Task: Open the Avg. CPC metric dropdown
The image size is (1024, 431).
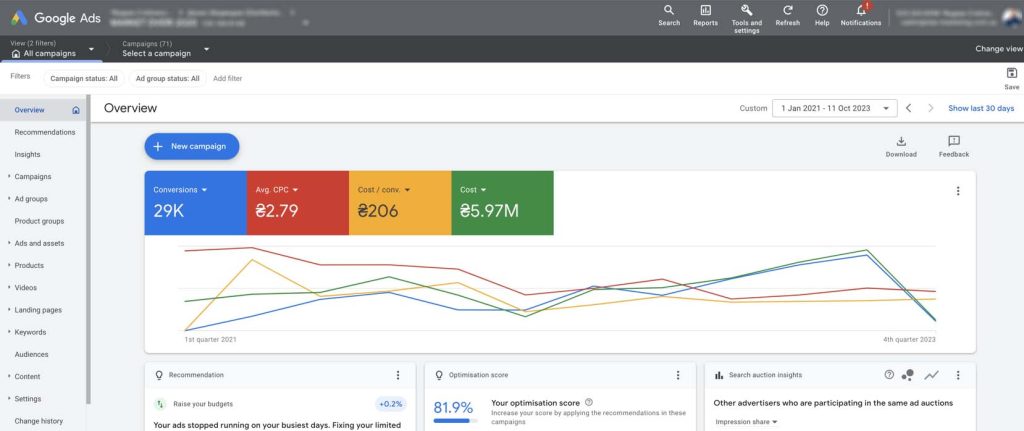Action: 296,189
